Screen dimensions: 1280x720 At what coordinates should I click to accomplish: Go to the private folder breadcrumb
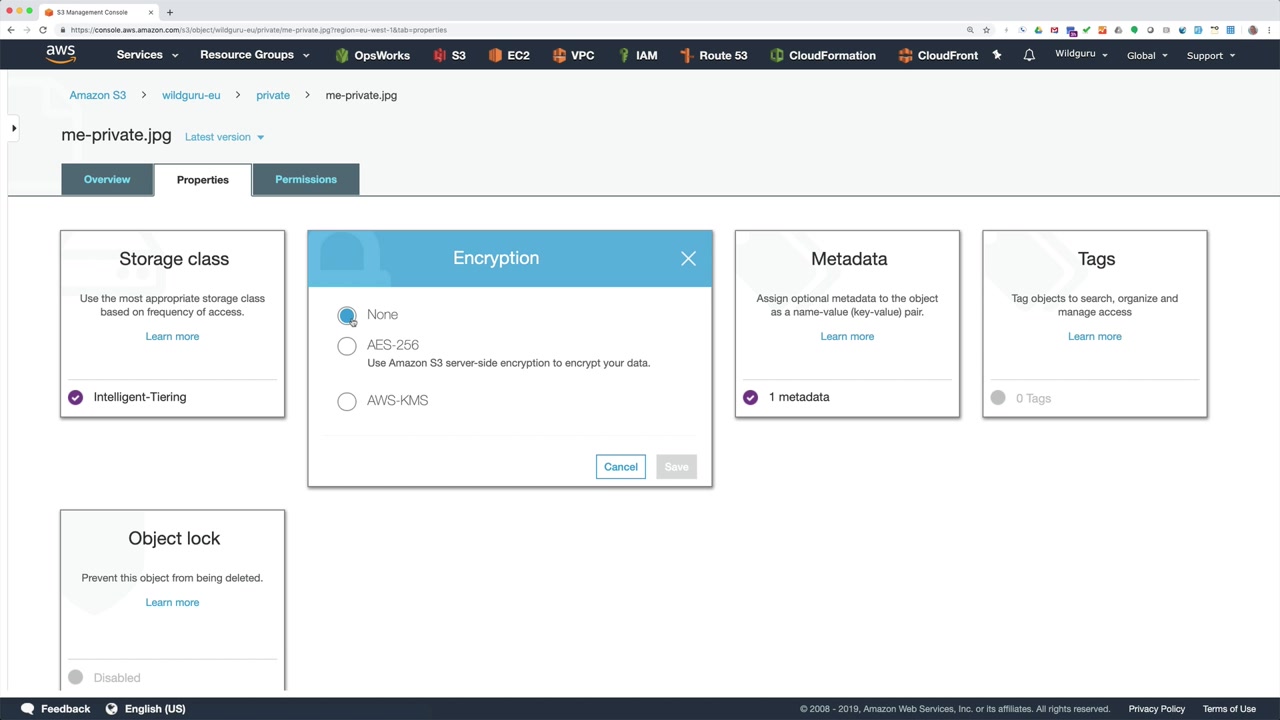click(273, 95)
